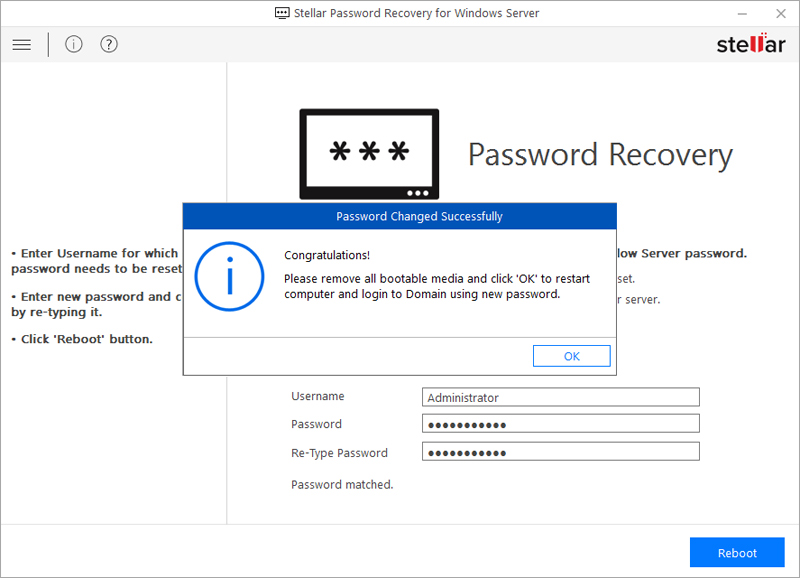Click the 'Password matched.' status text

[342, 485]
